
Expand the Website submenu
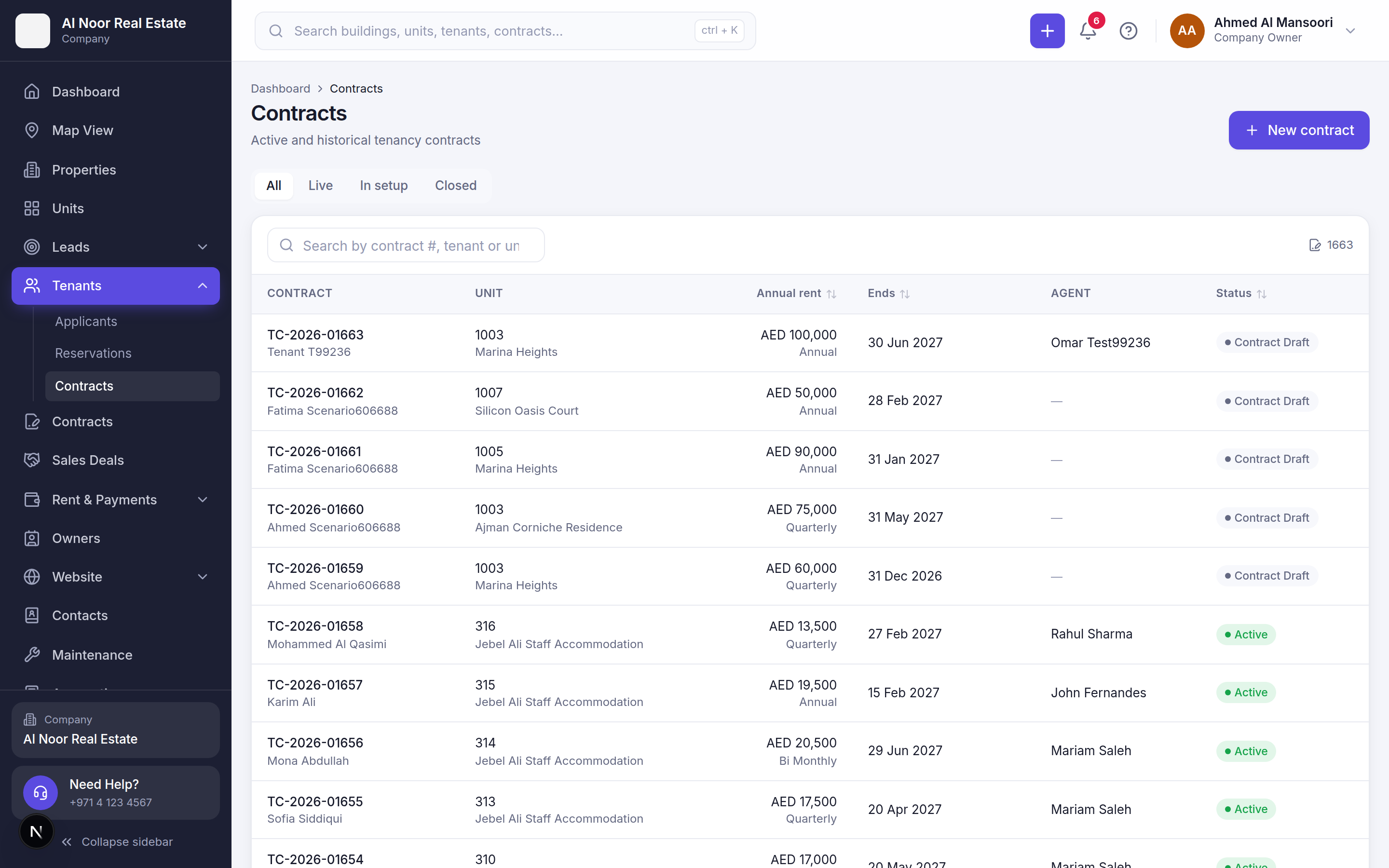[x=203, y=576]
